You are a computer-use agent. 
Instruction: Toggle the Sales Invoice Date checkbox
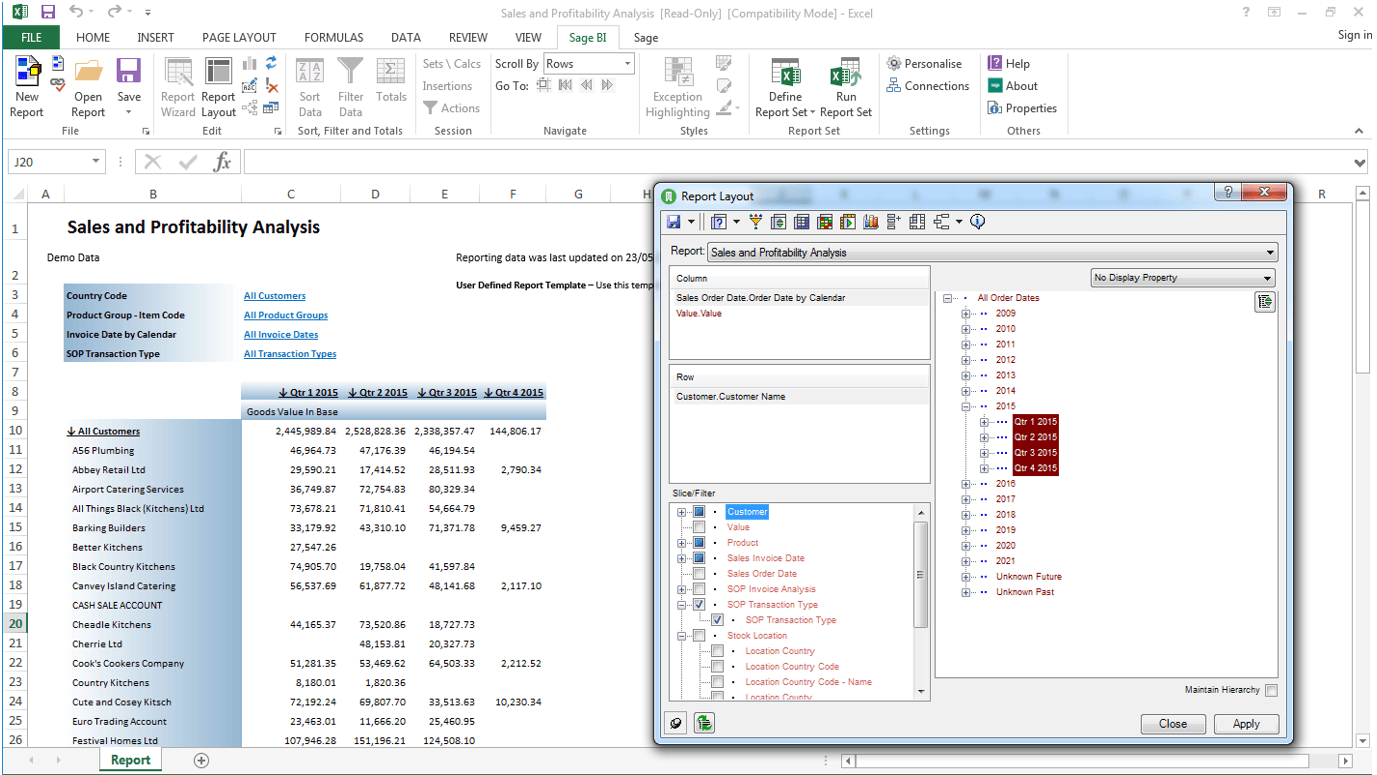(699, 558)
